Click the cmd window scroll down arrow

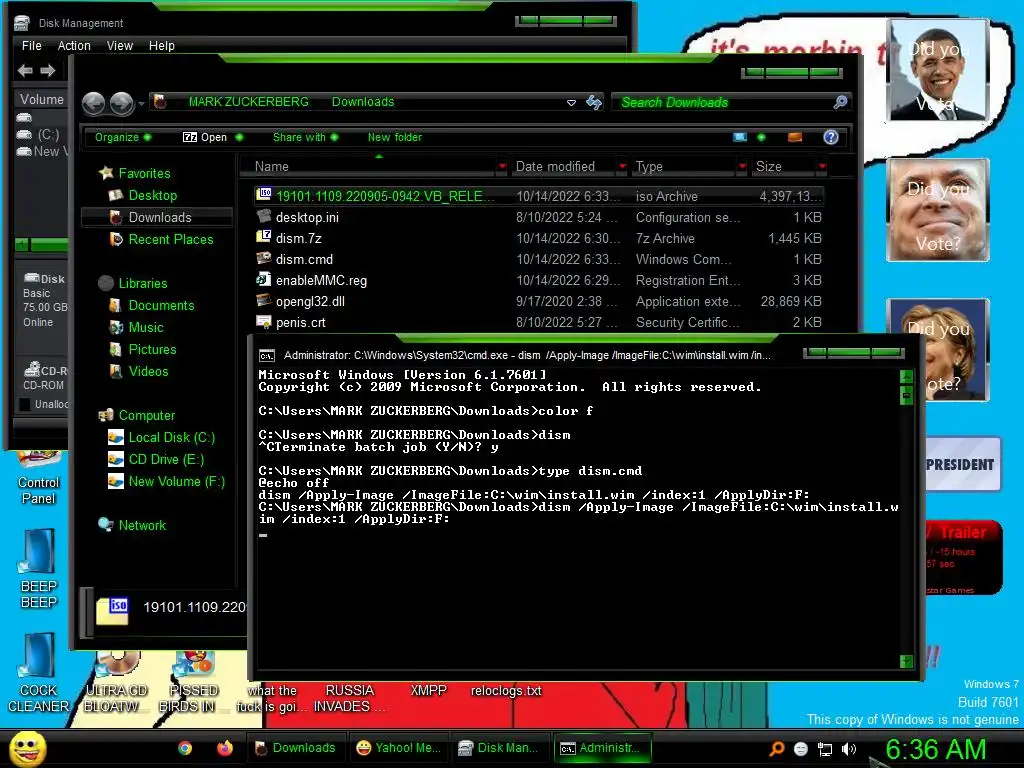tap(906, 662)
